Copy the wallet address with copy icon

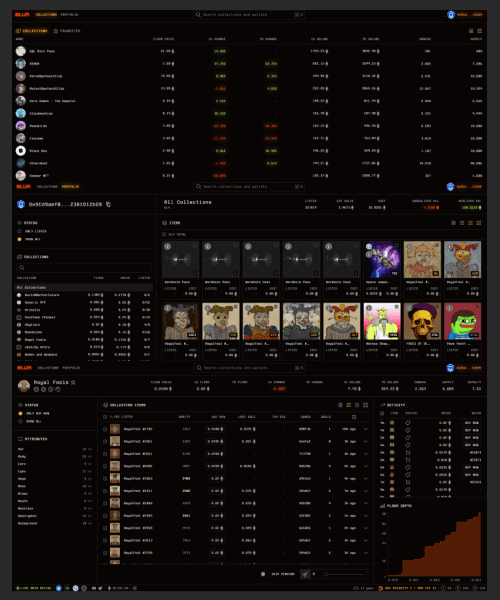coord(109,204)
